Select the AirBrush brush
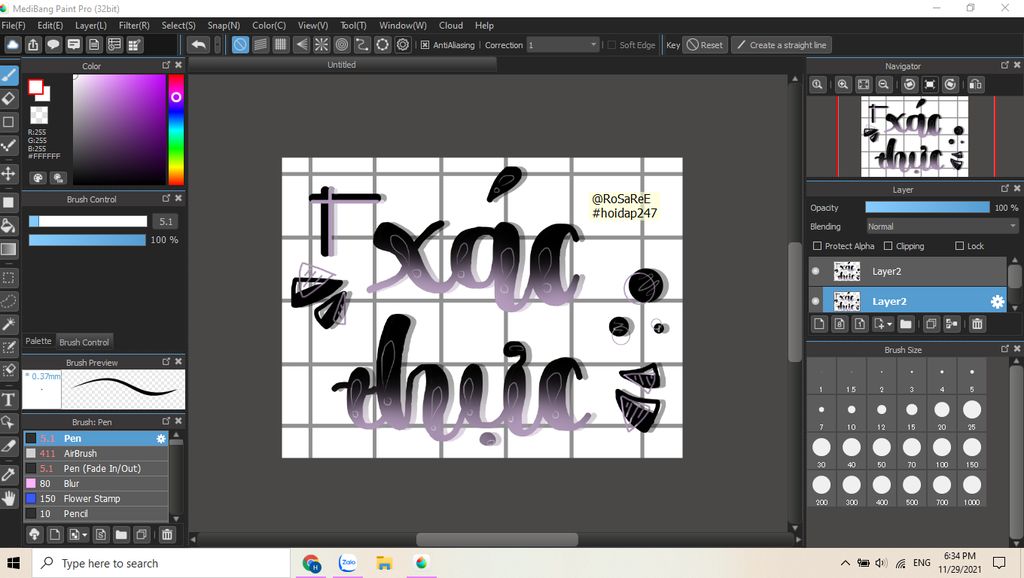Screen dimensions: 1024x578 [96, 454]
